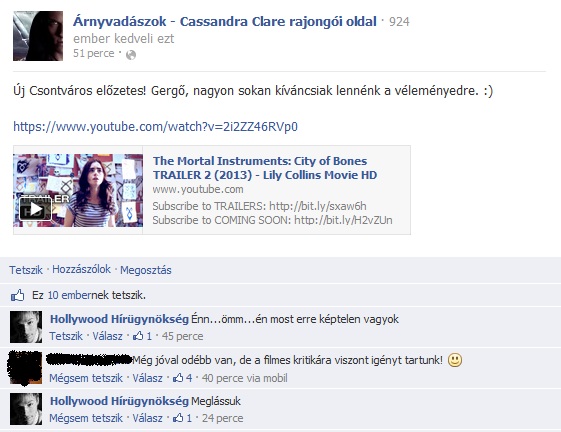Play the trailer video thumbnail
Viewport: 561px width, 432px height.
pyautogui.click(x=78, y=190)
